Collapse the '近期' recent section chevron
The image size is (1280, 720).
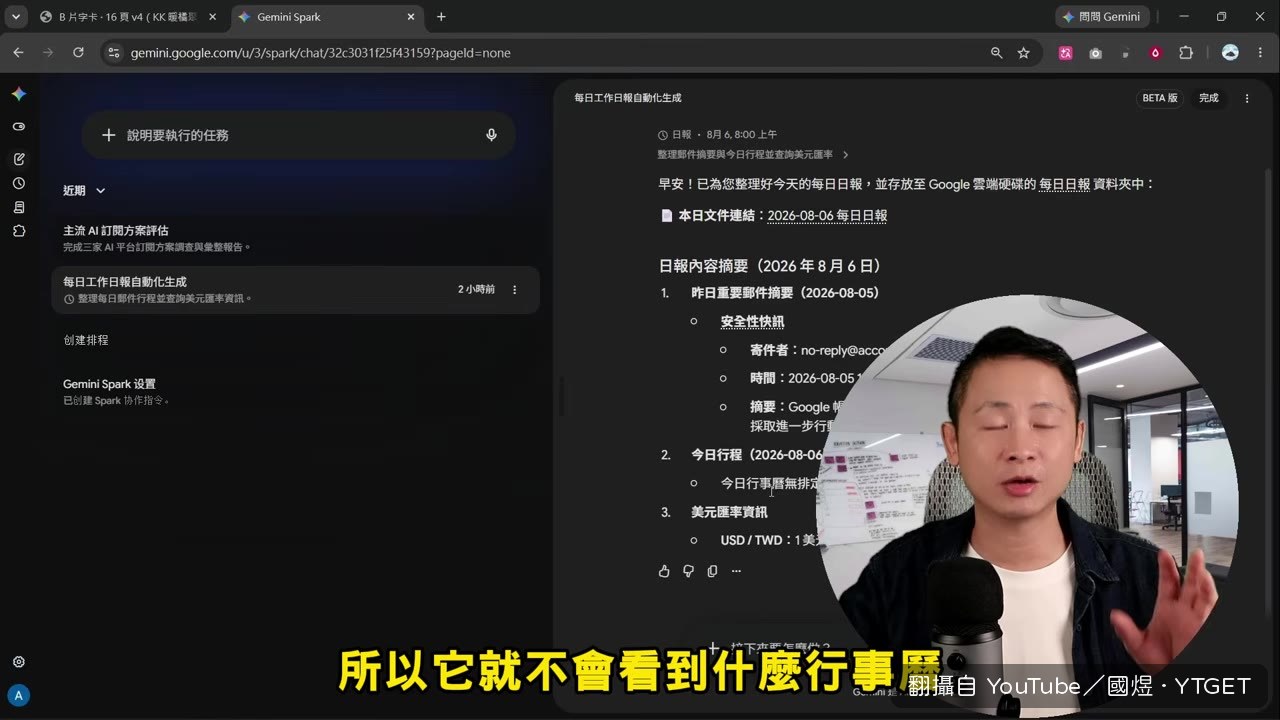100,191
